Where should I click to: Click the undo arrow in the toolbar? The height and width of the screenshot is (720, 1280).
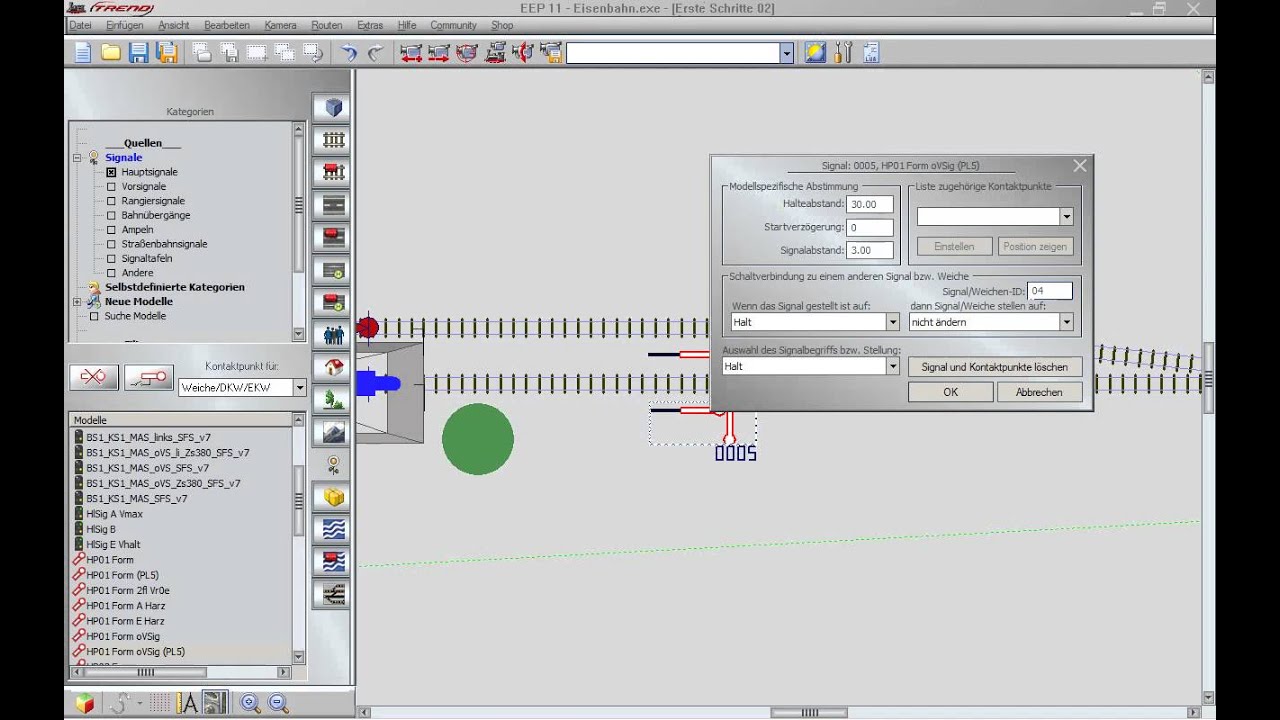[x=348, y=53]
